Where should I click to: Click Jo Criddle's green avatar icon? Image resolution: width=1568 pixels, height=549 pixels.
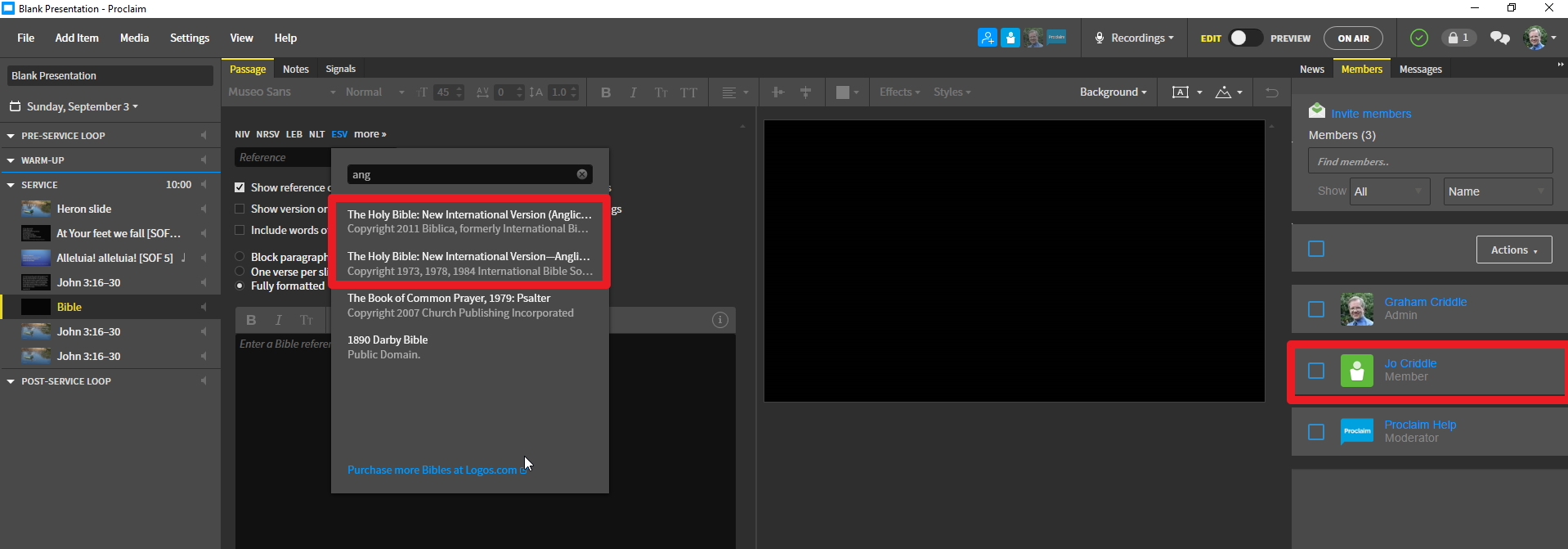(1356, 371)
